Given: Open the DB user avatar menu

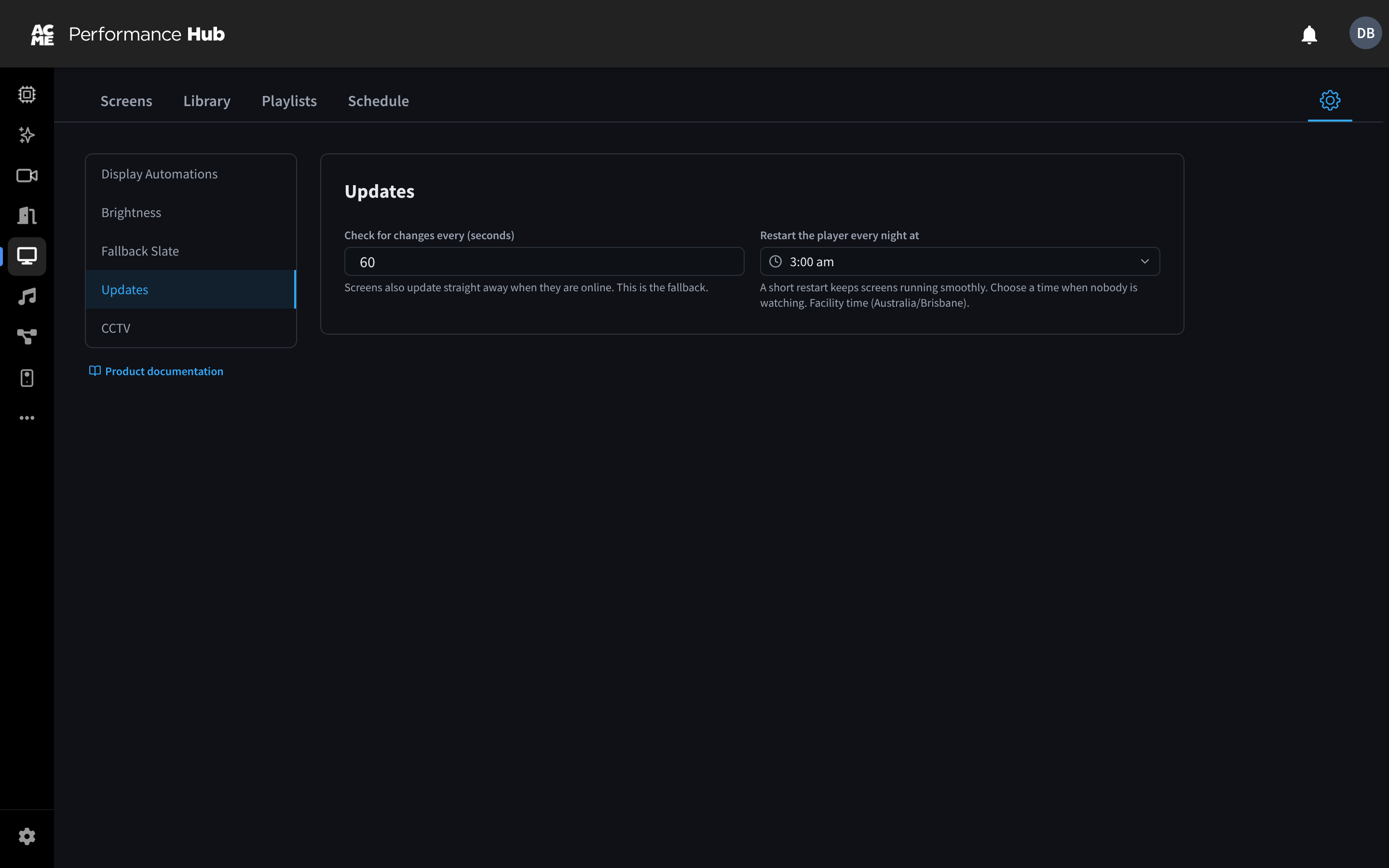Looking at the screenshot, I should coord(1365,33).
